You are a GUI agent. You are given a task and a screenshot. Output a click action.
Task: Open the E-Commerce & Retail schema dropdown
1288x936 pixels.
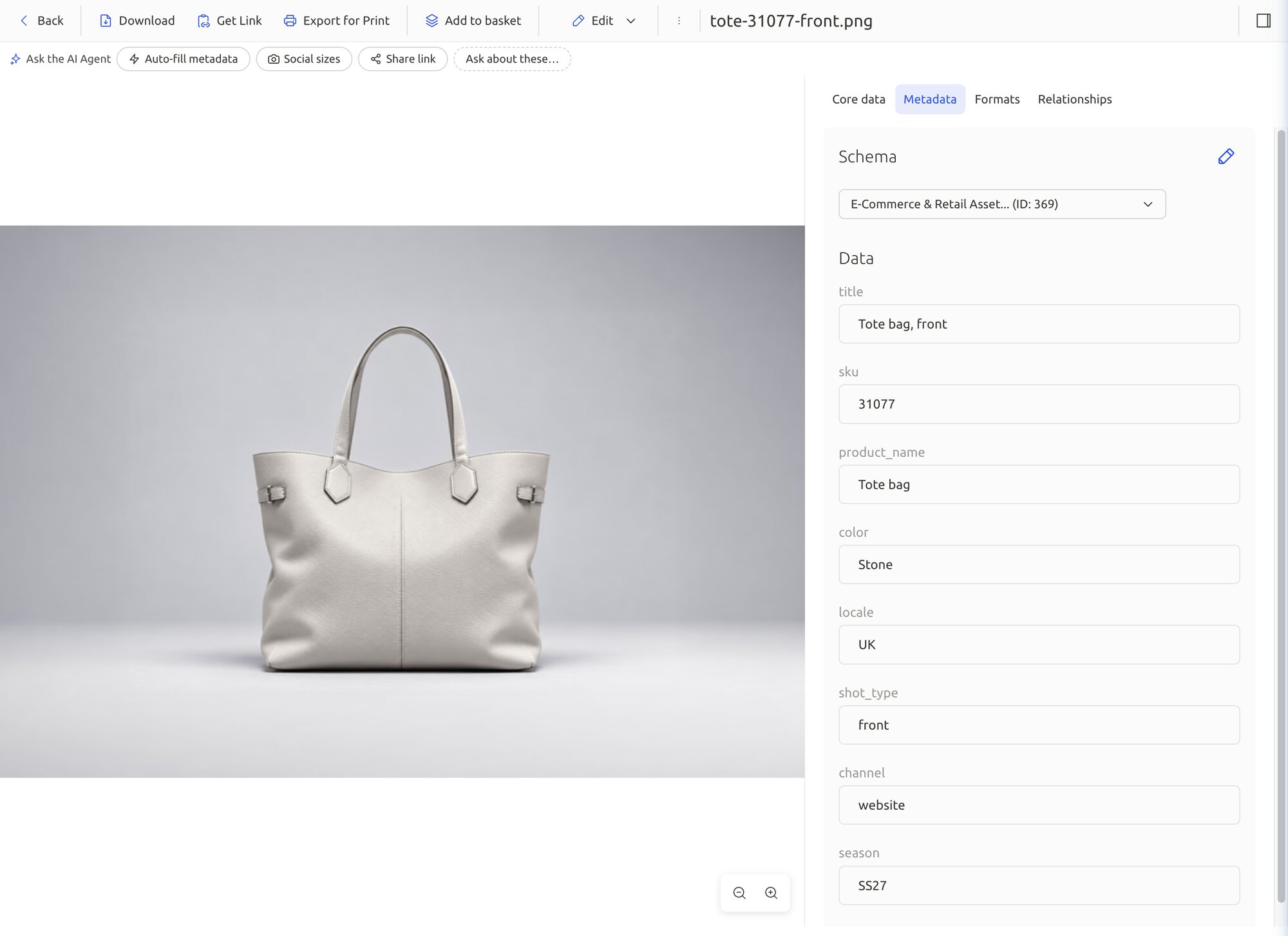(x=1002, y=204)
